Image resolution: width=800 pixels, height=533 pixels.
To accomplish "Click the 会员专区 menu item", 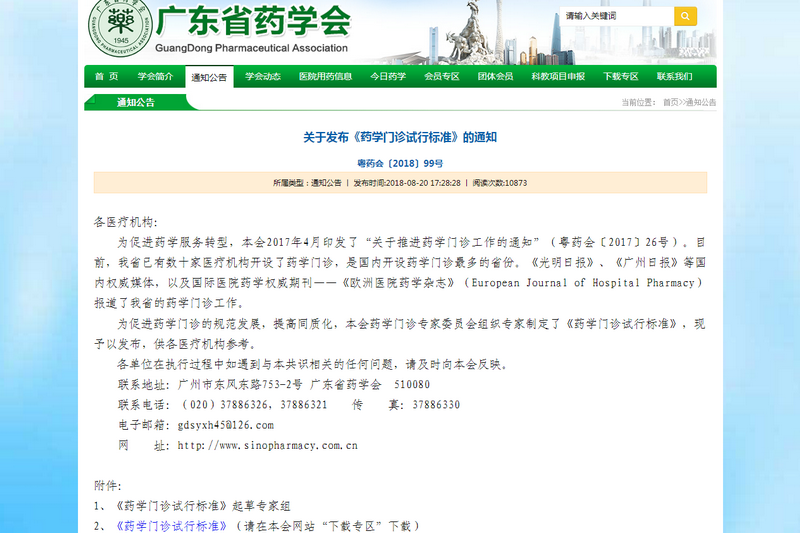I will point(442,77).
